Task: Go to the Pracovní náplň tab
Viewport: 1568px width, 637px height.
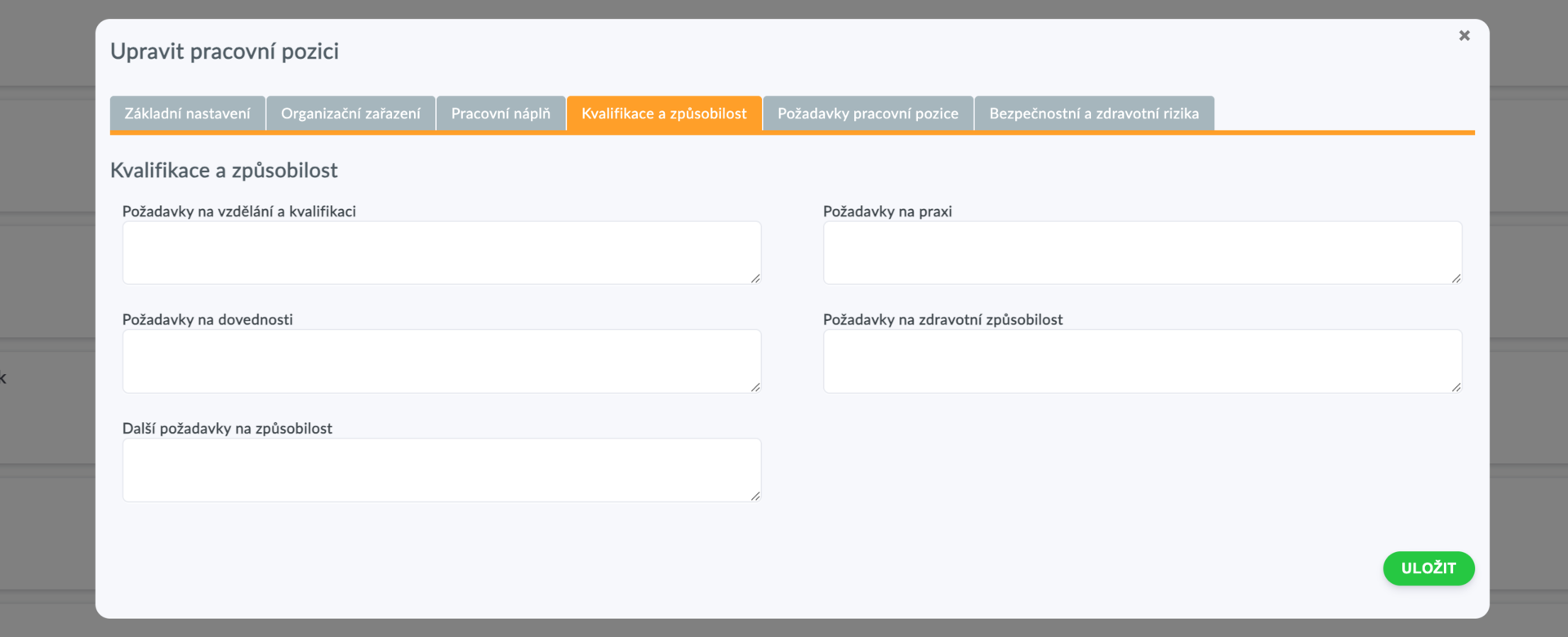Action: [501, 114]
